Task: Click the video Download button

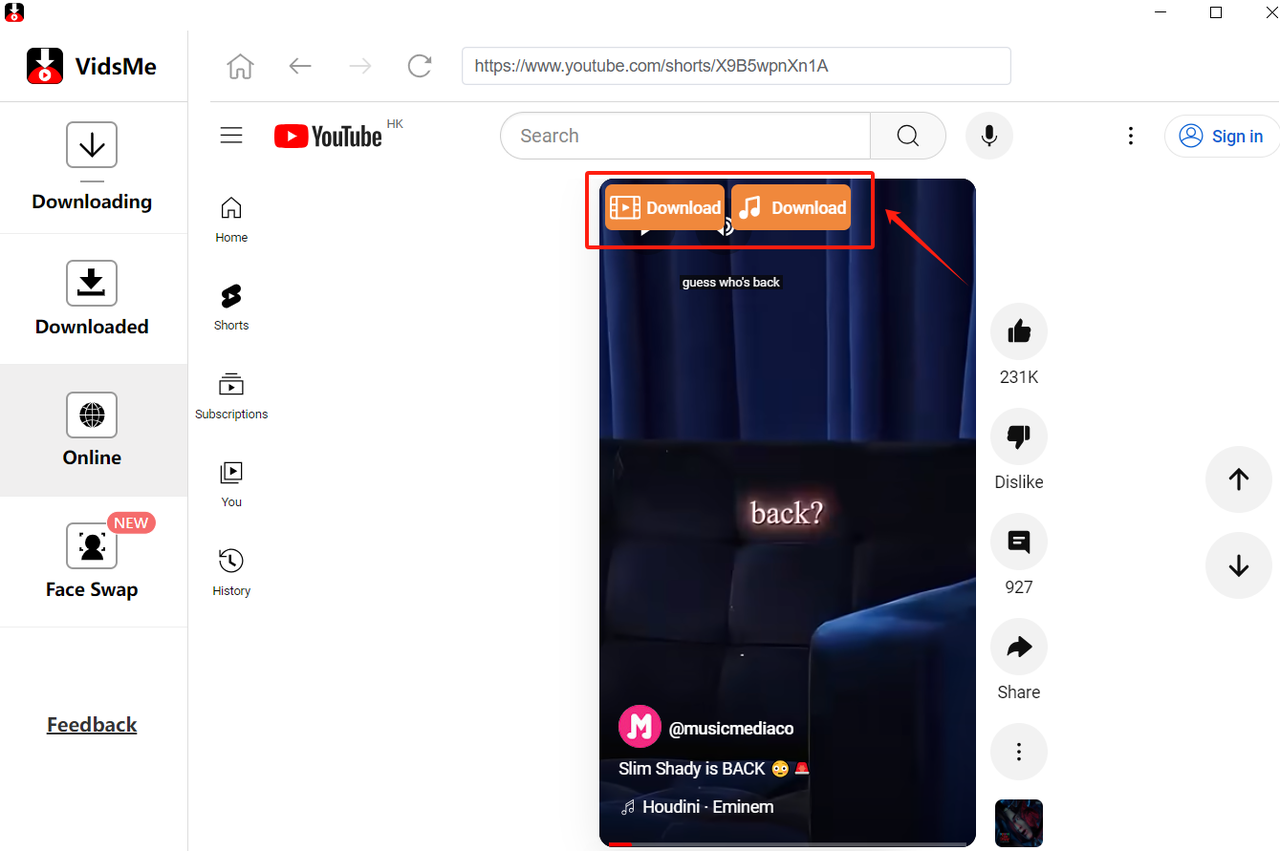Action: pos(665,207)
